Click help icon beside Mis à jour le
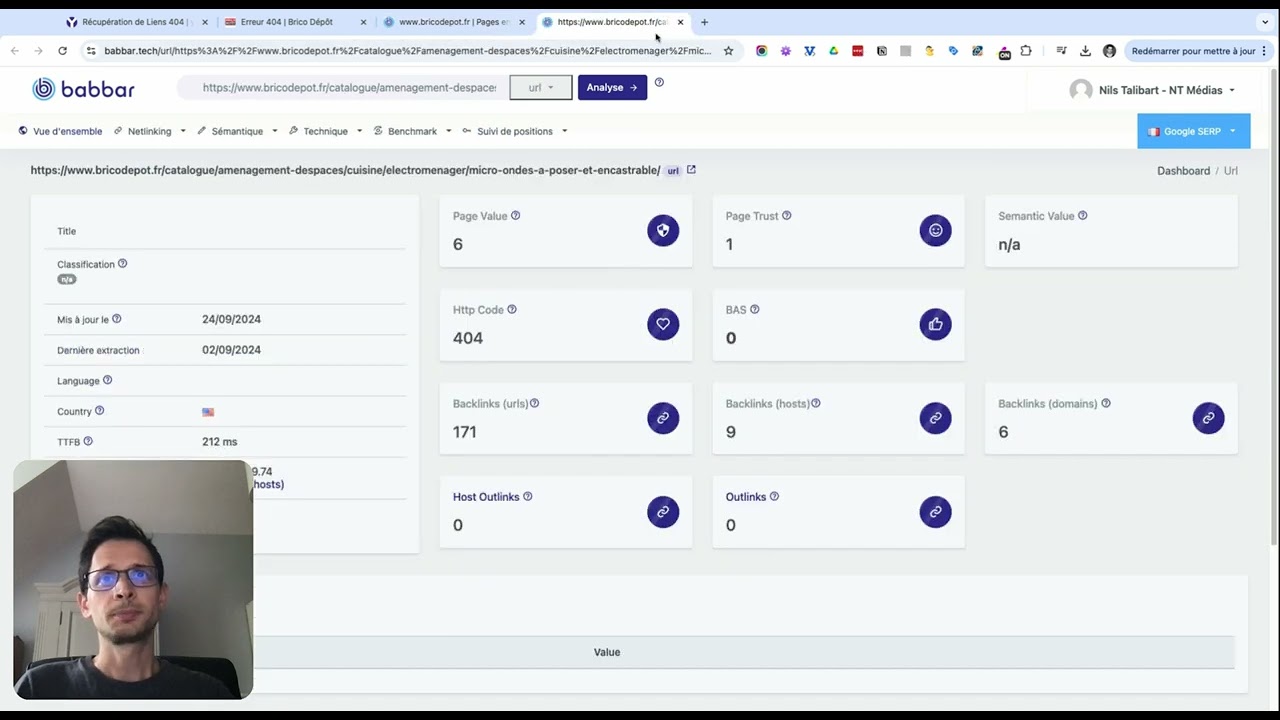Screen dimensions: 1280x720 pos(117,319)
